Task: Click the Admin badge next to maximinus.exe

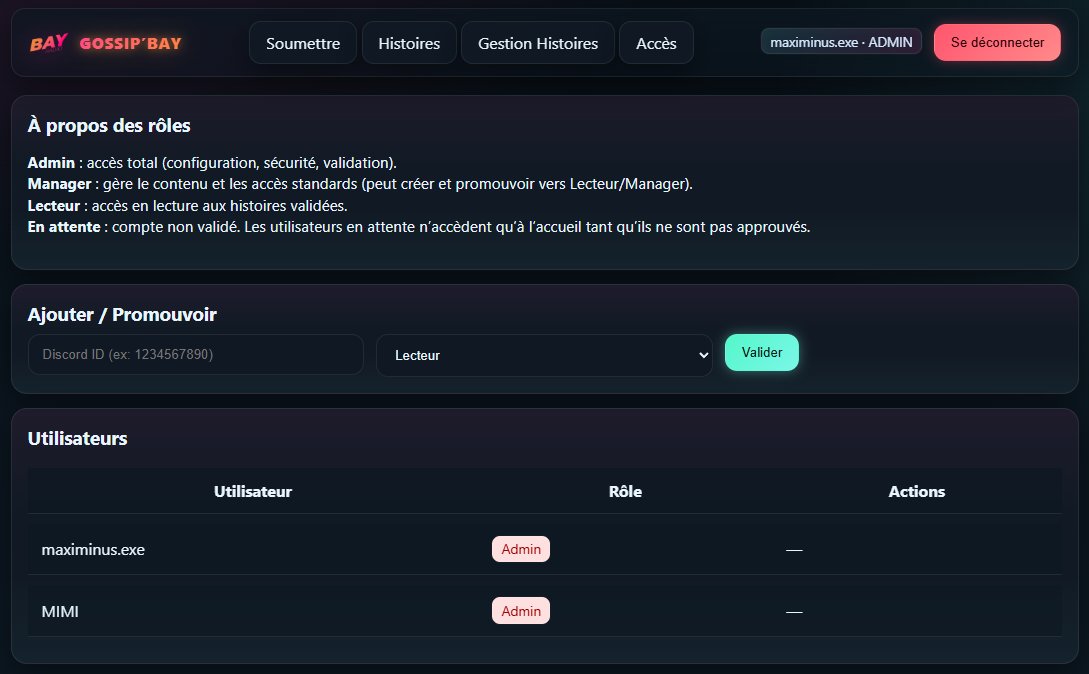Action: pyautogui.click(x=520, y=549)
